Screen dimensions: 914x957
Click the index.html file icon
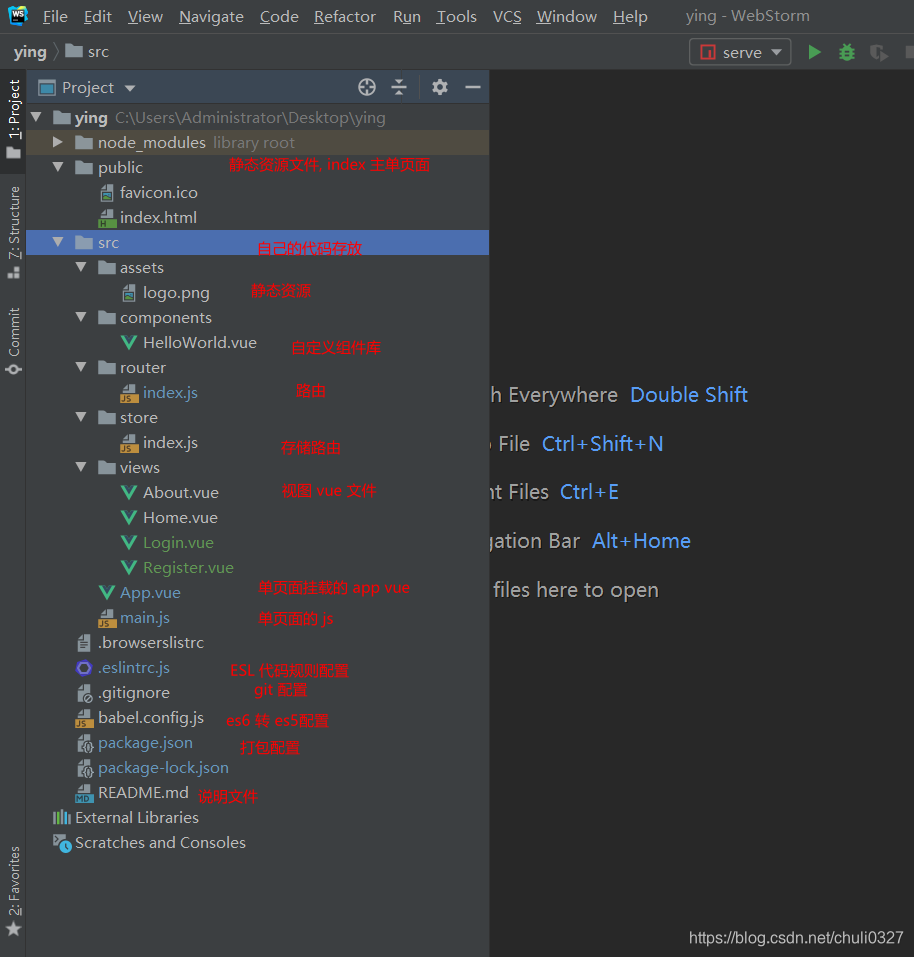pos(107,218)
